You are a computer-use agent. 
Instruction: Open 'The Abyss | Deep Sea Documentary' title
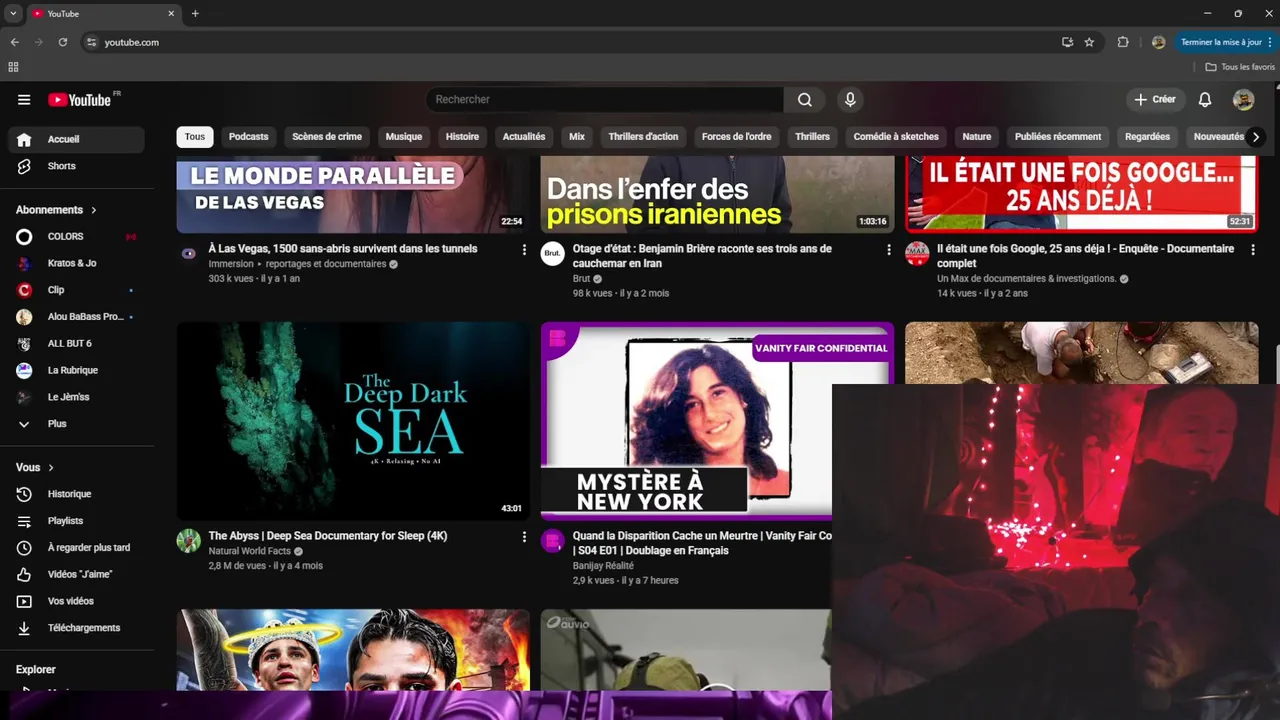[x=328, y=536]
